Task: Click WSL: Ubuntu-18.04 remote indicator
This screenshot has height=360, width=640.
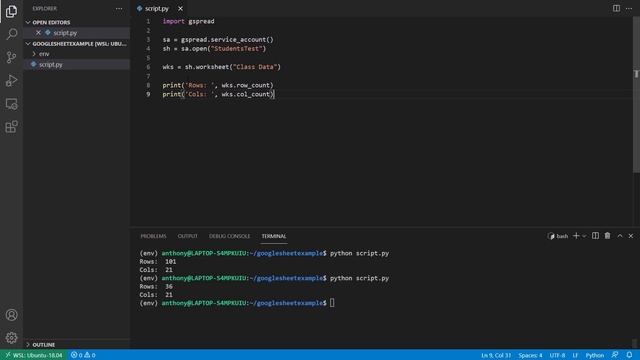Action: point(34,355)
